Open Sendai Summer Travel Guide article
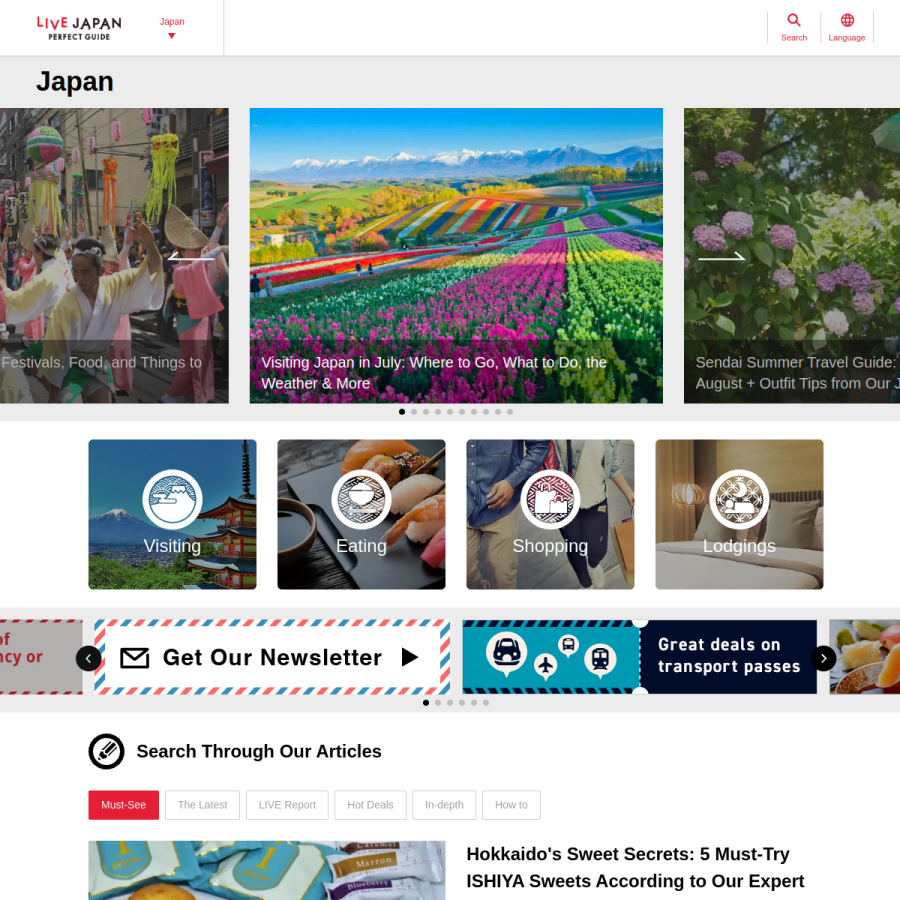The height and width of the screenshot is (900, 900). pyautogui.click(x=792, y=255)
